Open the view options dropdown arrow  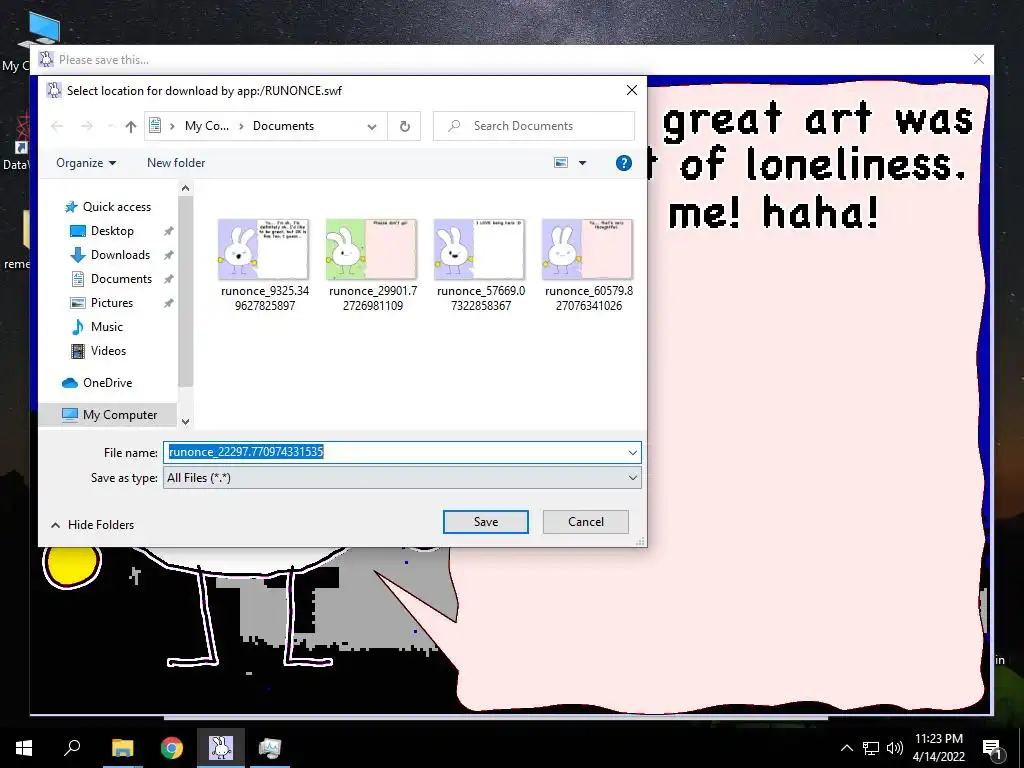point(583,163)
